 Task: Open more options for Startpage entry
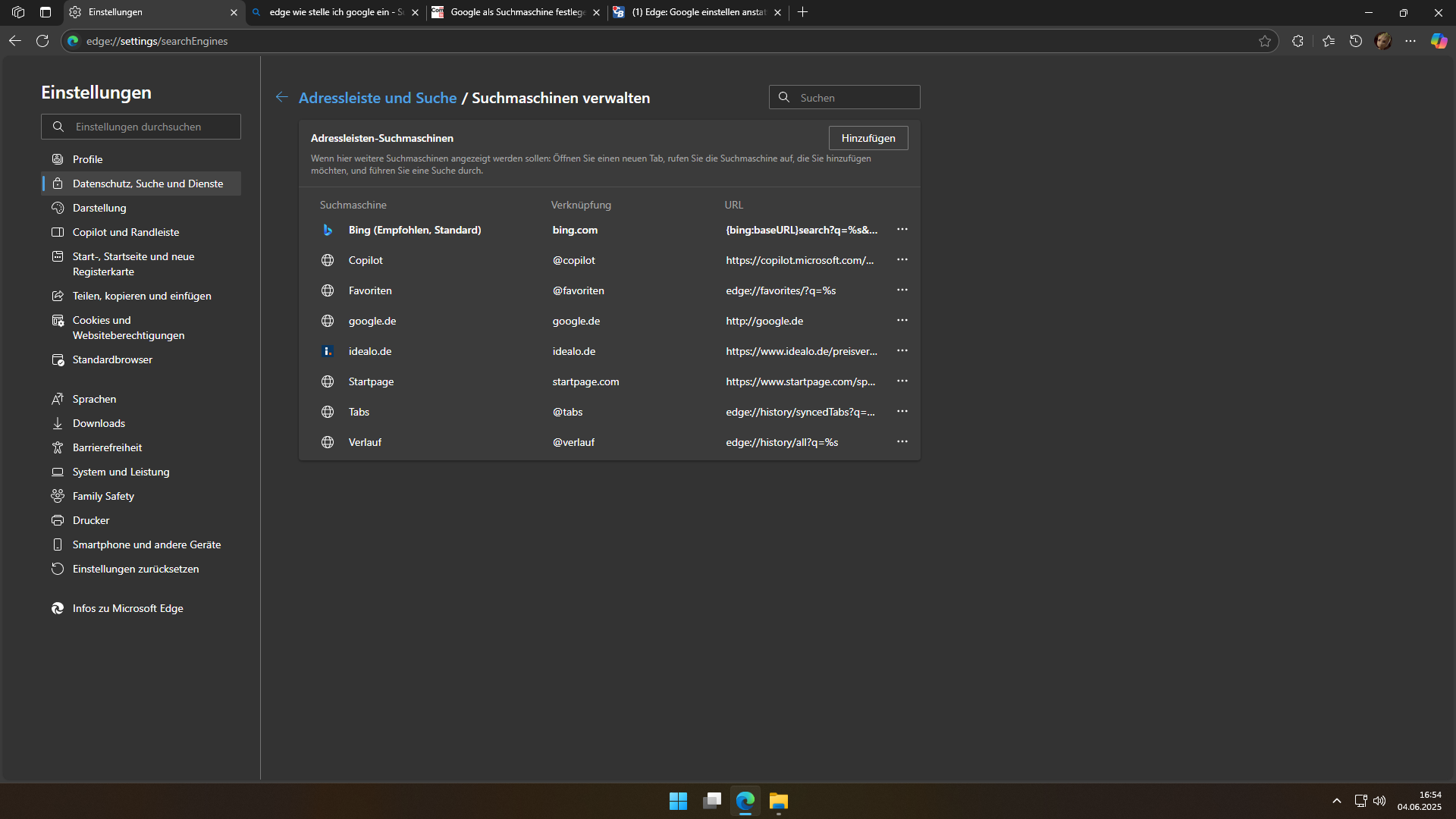(x=902, y=381)
